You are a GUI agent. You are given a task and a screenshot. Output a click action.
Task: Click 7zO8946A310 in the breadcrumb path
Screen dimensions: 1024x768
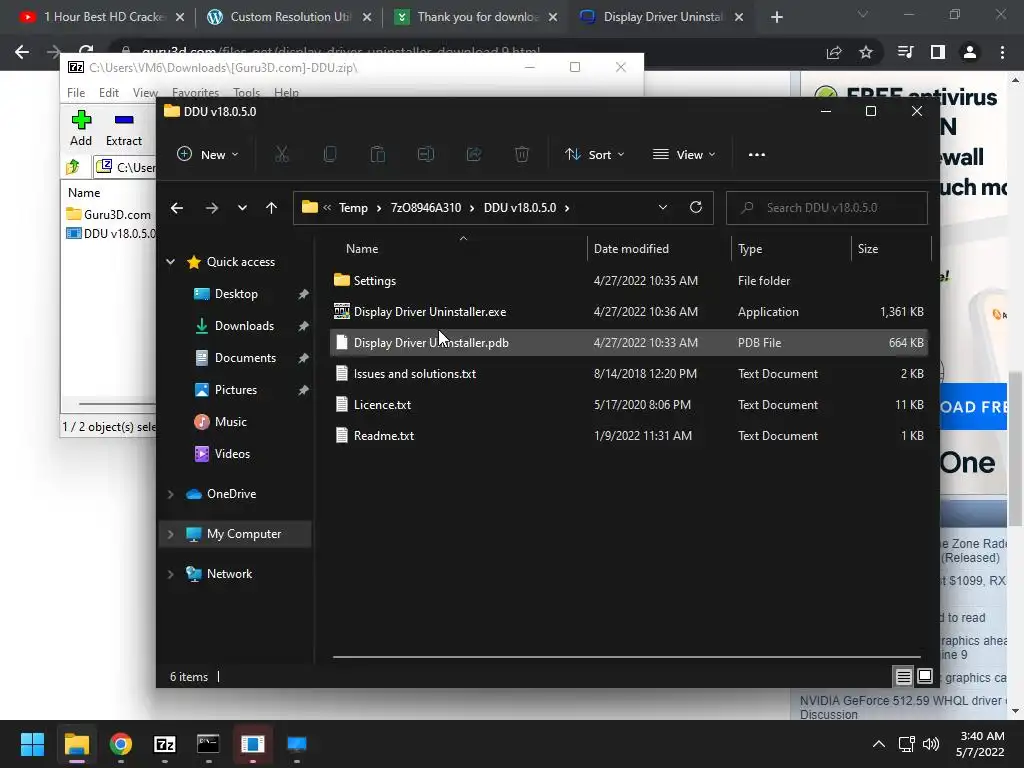pos(426,208)
